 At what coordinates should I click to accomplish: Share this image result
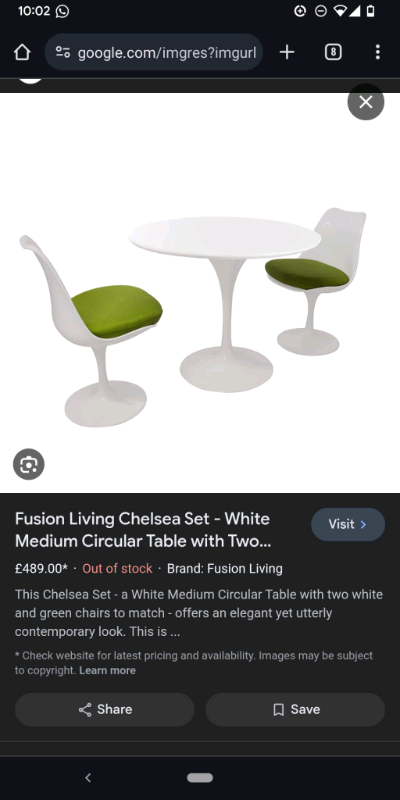point(105,710)
